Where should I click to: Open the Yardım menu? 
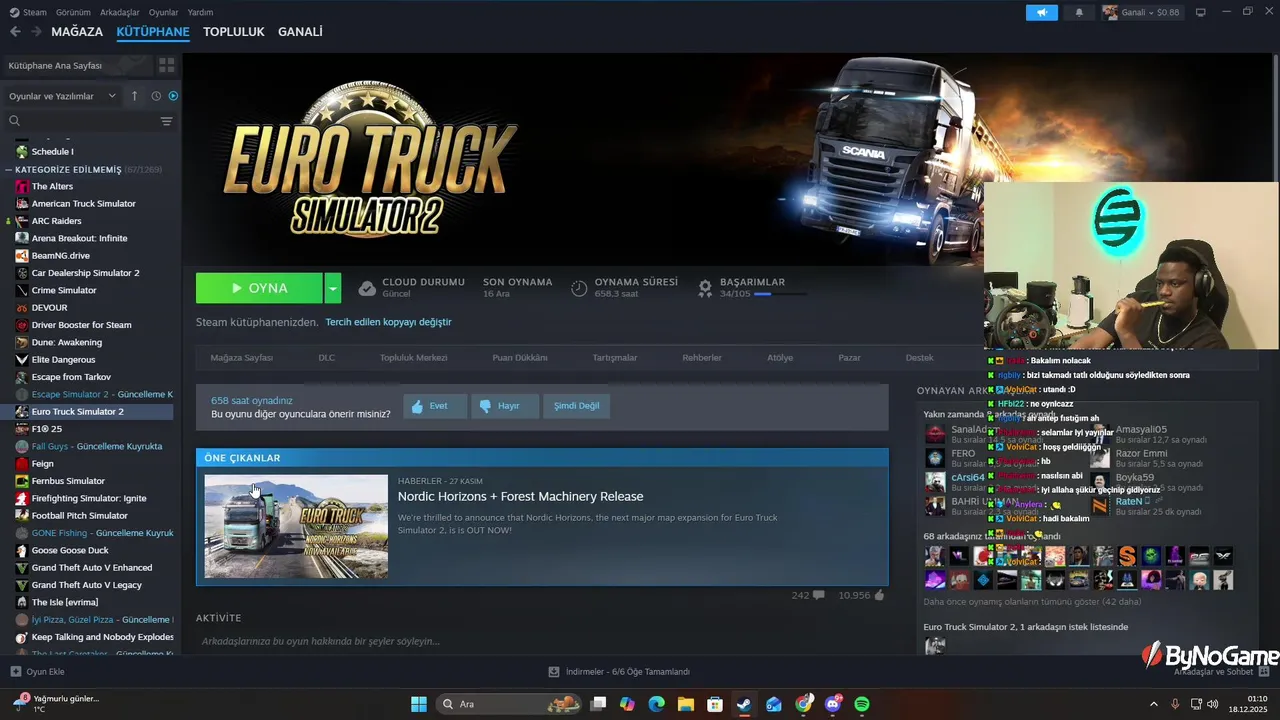tap(201, 12)
